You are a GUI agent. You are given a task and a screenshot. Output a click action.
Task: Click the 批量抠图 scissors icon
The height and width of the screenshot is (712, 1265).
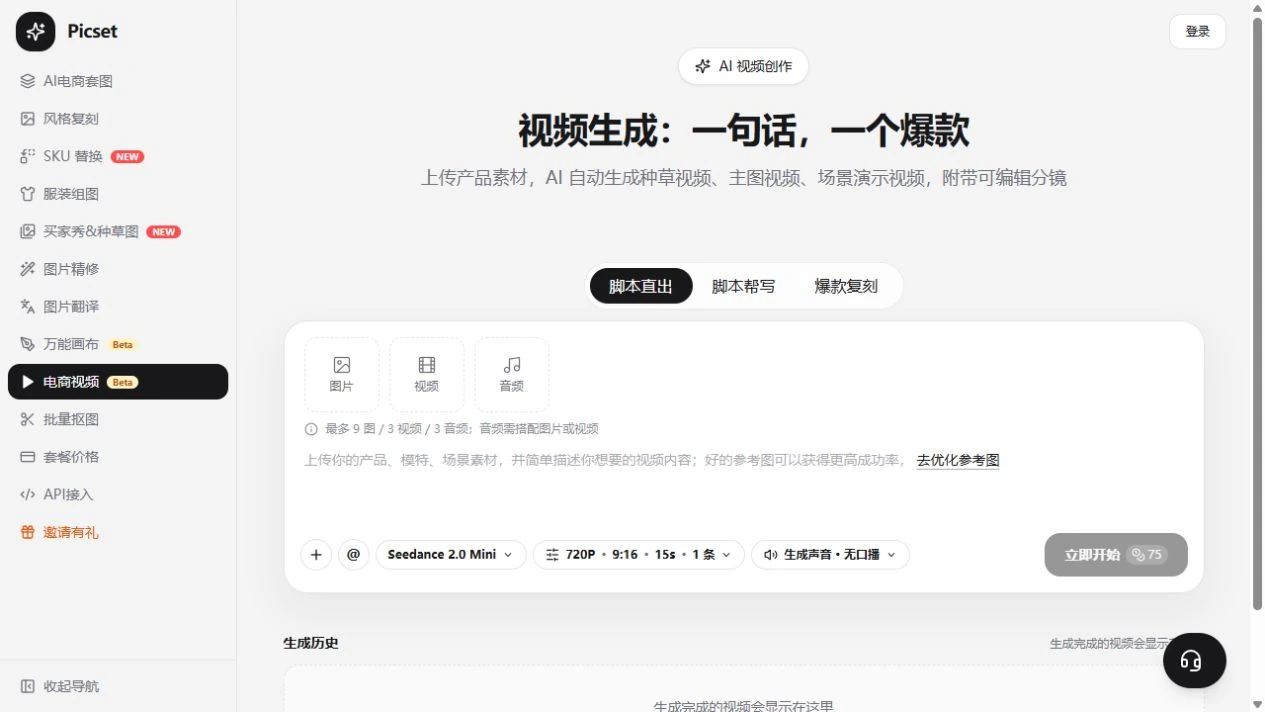pos(27,419)
